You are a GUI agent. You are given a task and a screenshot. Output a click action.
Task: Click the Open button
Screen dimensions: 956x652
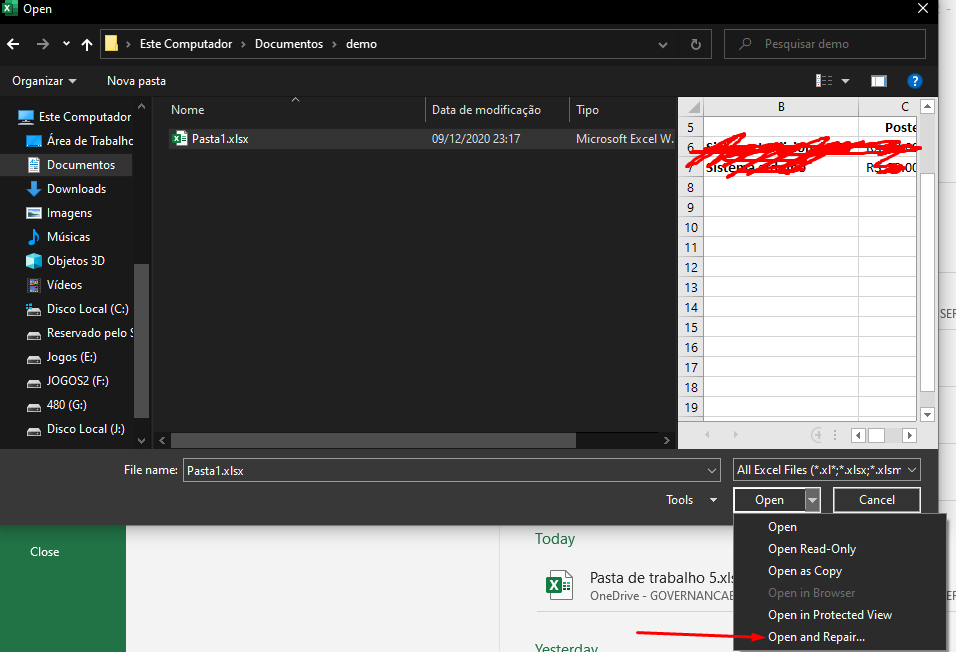pos(769,500)
